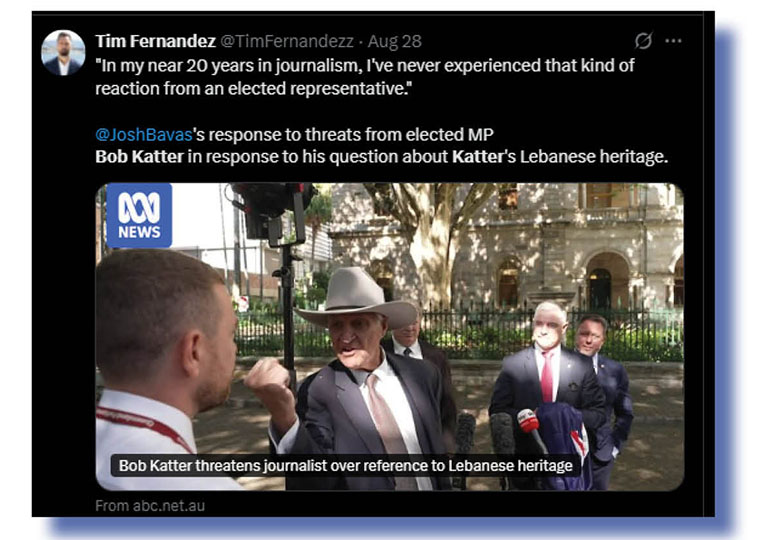Open the Tim Fernandez display name
Viewport: 765px width, 540px height.
tap(155, 41)
